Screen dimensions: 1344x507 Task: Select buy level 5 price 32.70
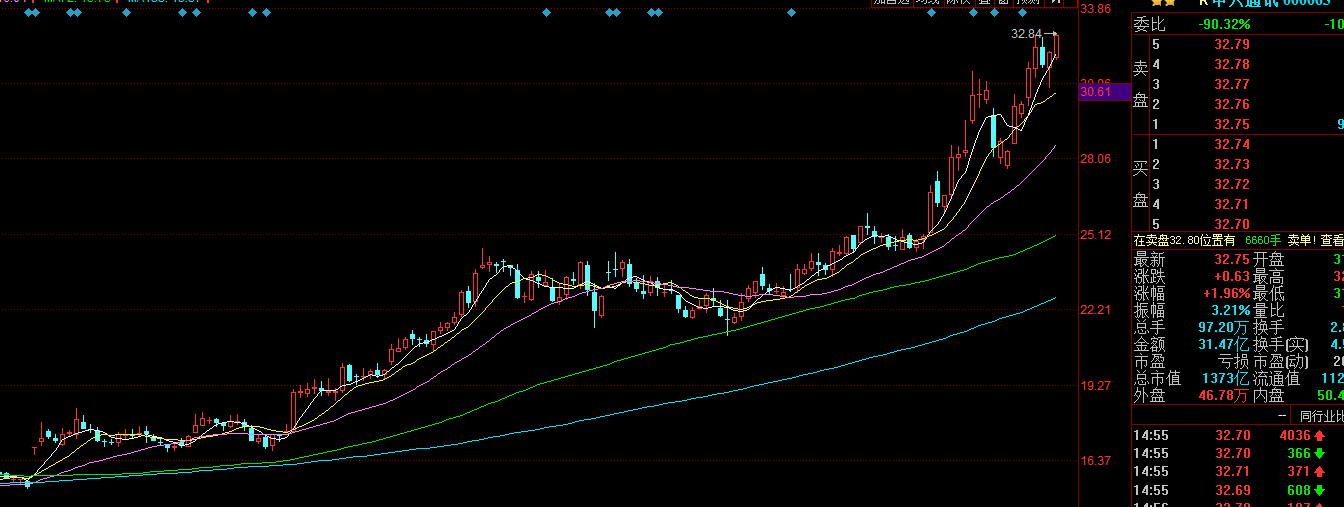(x=1232, y=224)
